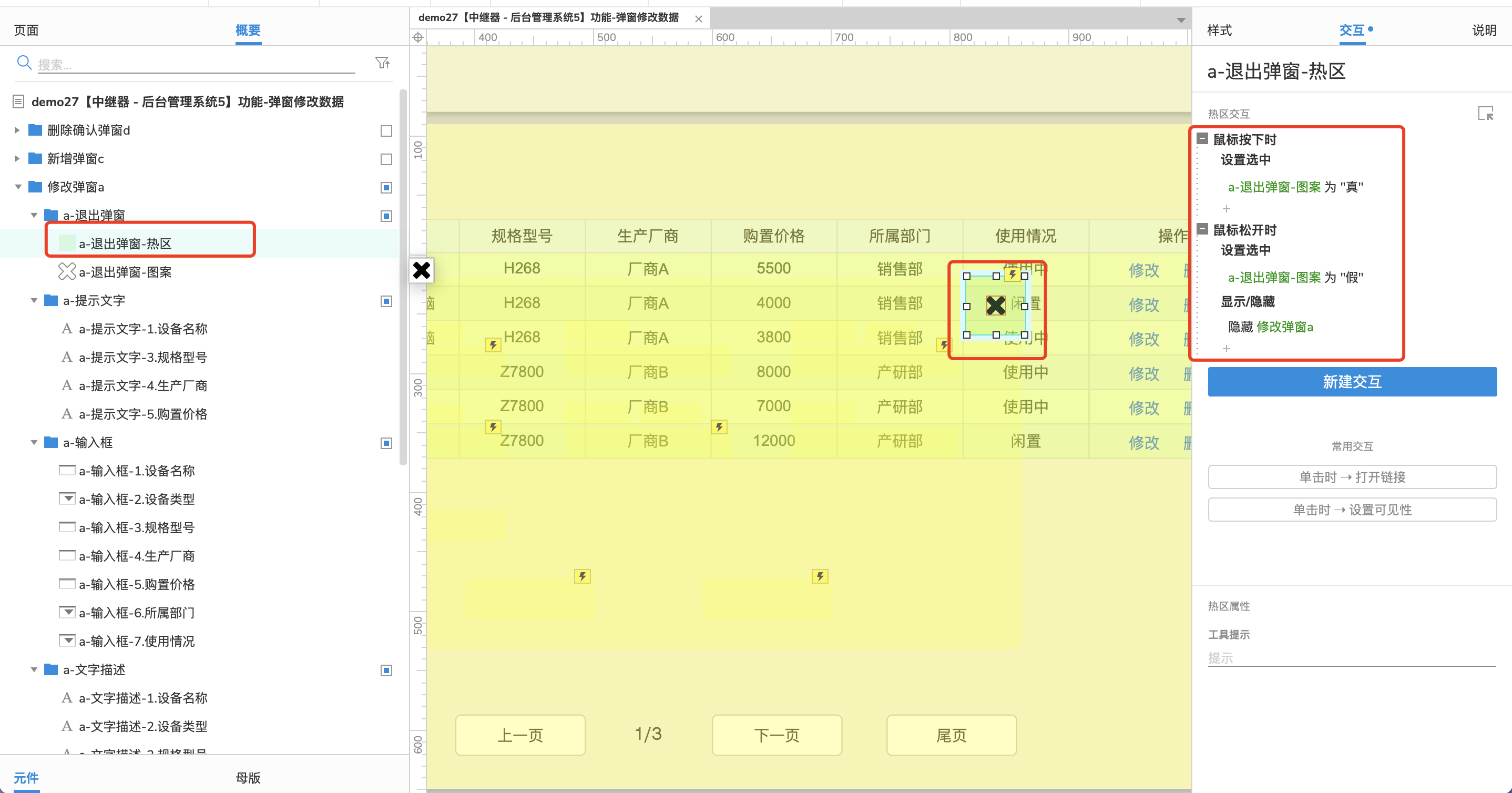Viewport: 1512px width, 793px height.
Task: Click the black X close icon on canvas
Action: [x=422, y=270]
